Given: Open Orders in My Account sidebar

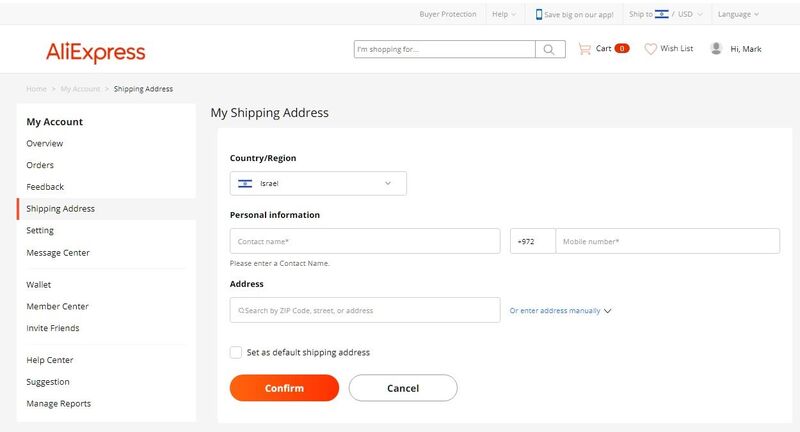Looking at the screenshot, I should click(40, 165).
